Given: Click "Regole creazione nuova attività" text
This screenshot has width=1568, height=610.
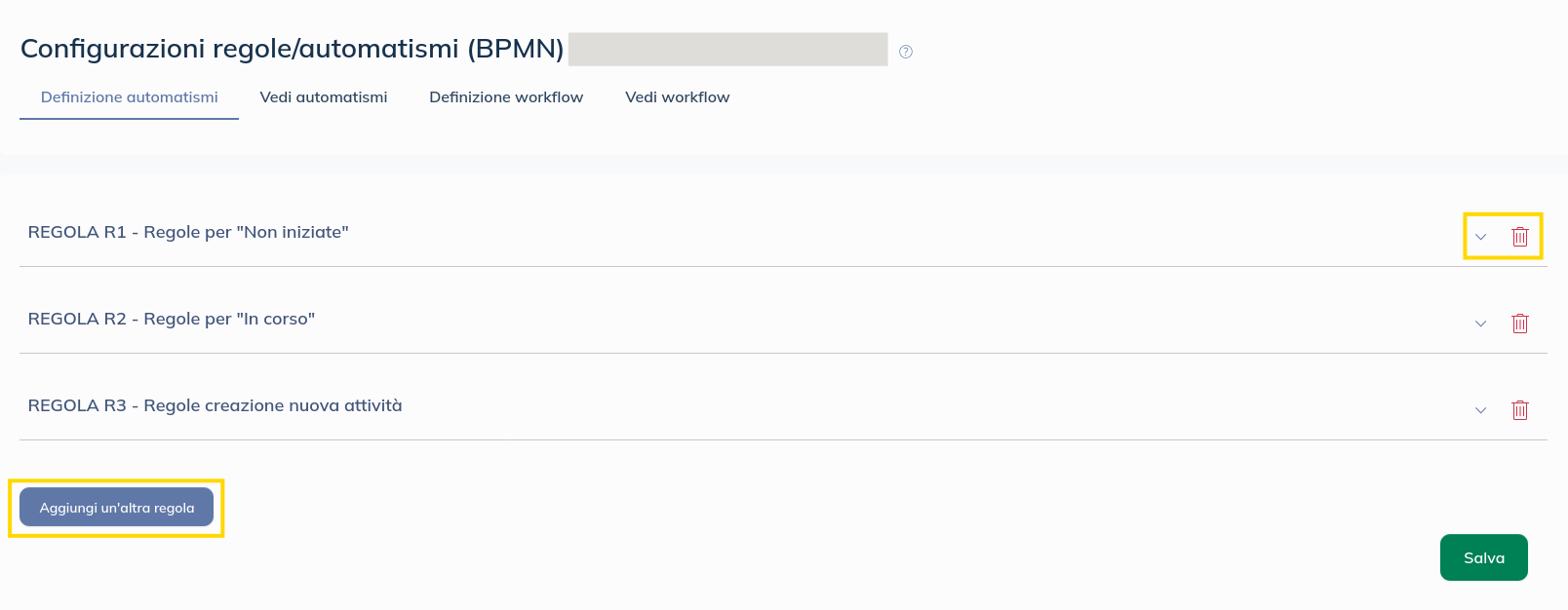Looking at the screenshot, I should [273, 405].
